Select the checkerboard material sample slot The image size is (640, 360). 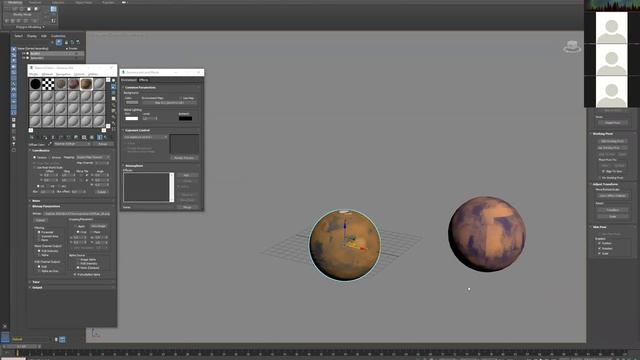pyautogui.click(x=48, y=84)
